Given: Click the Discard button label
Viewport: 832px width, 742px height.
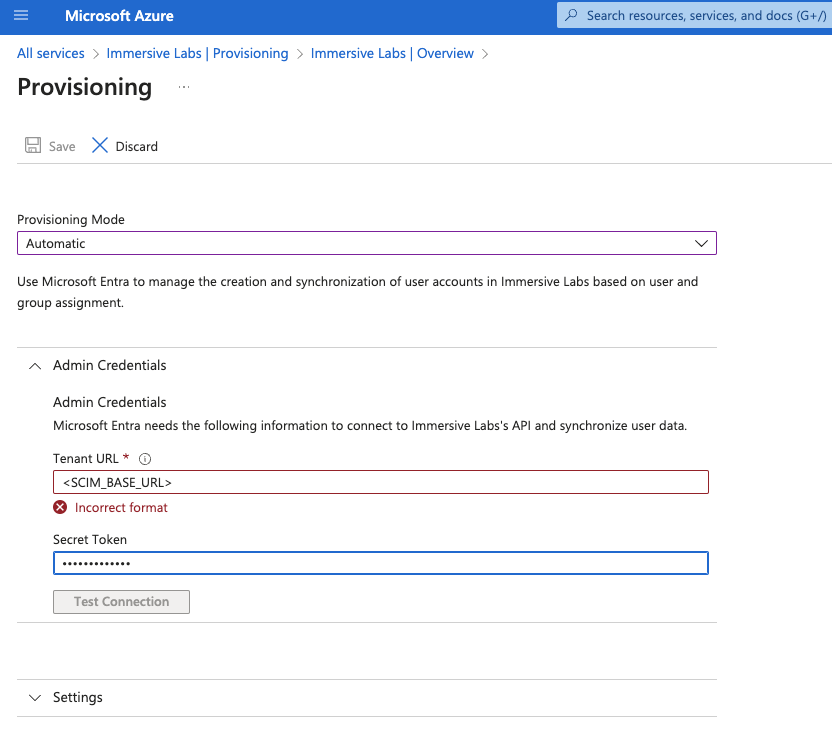Looking at the screenshot, I should pyautogui.click(x=136, y=146).
